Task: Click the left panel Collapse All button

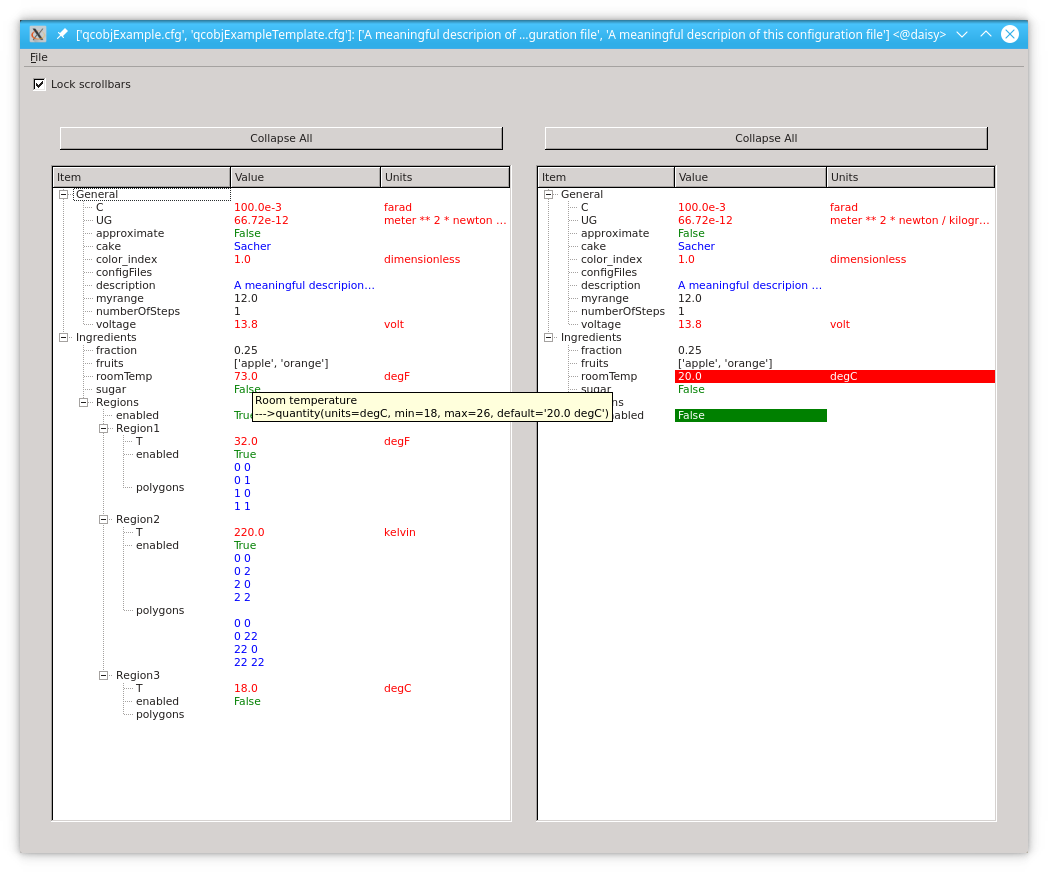Action: [x=281, y=138]
